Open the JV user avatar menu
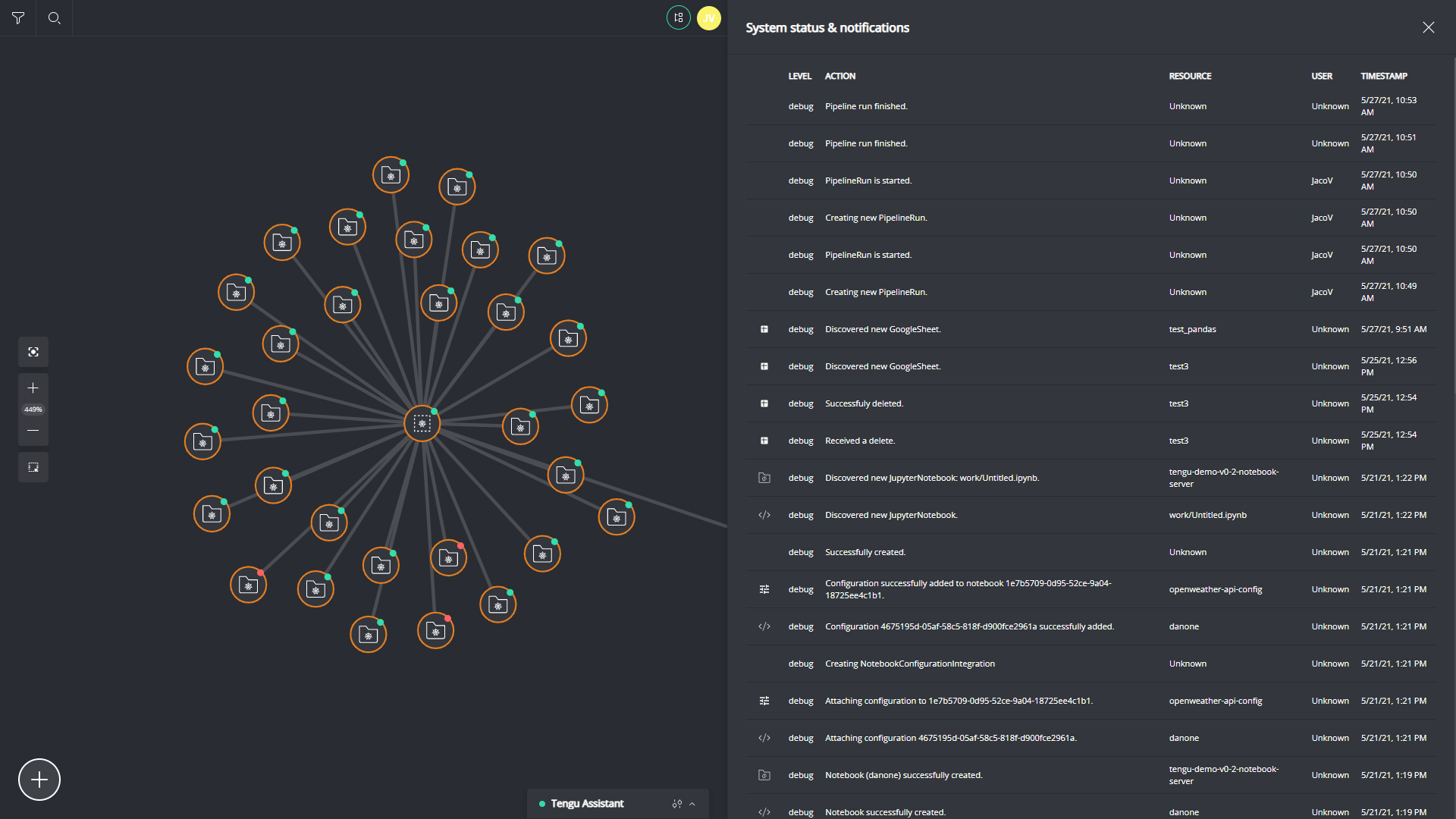Viewport: 1456px width, 819px height. pyautogui.click(x=709, y=17)
